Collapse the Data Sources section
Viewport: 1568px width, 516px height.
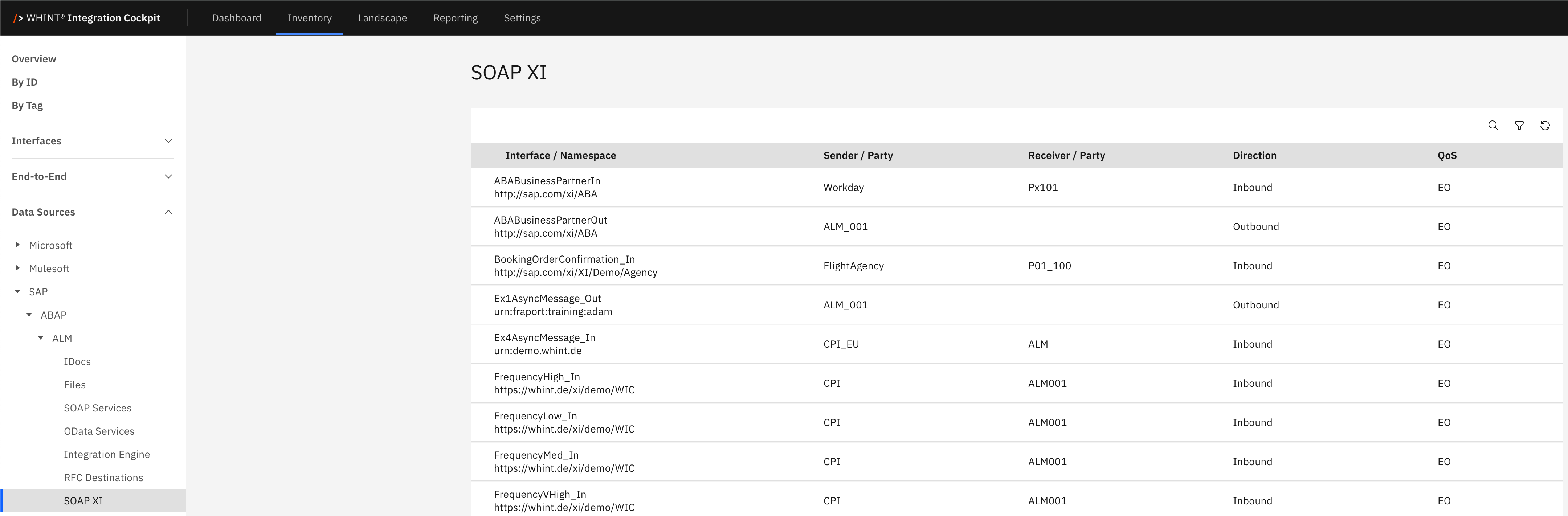[x=168, y=212]
